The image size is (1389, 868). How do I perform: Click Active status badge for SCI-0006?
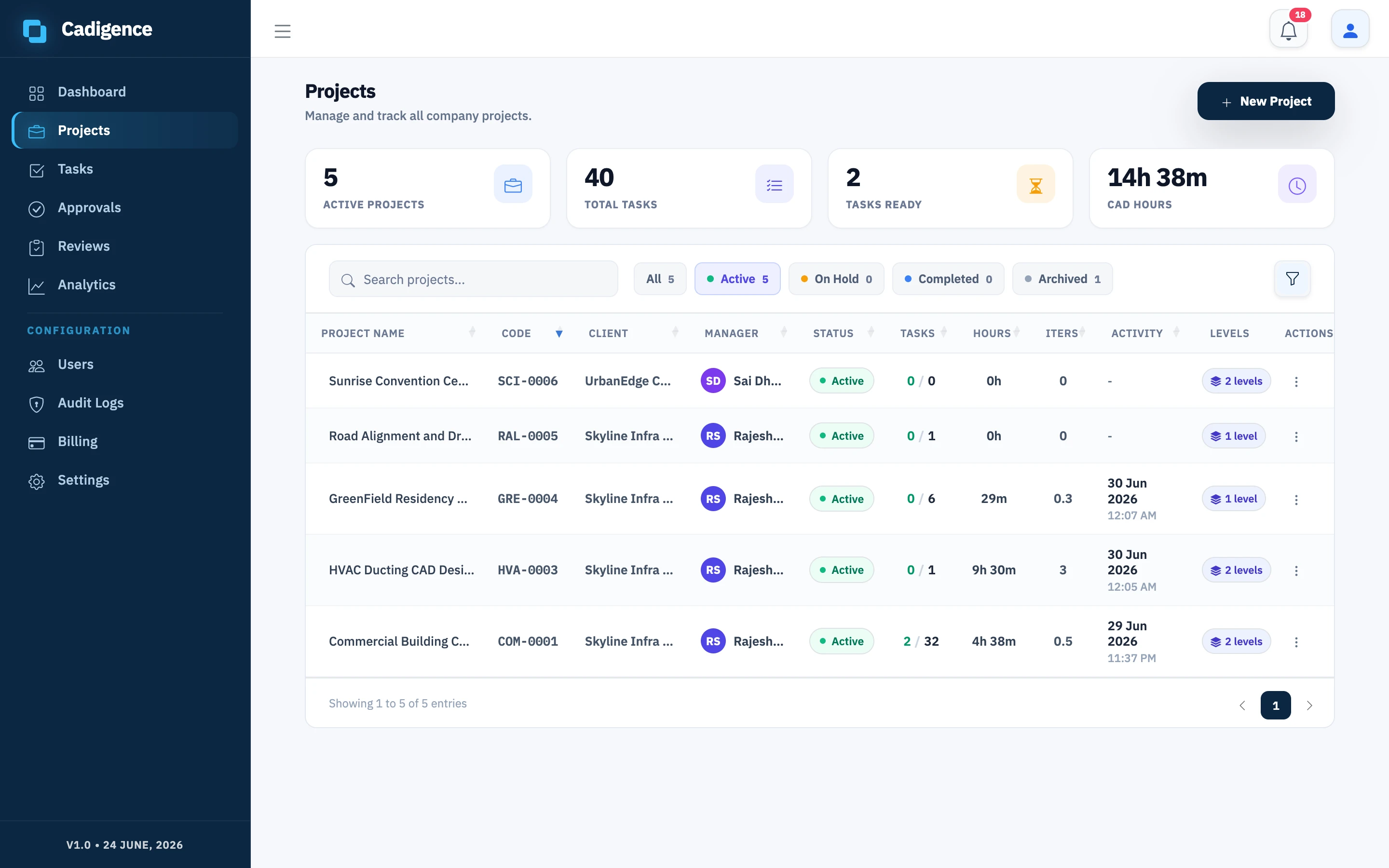[842, 380]
